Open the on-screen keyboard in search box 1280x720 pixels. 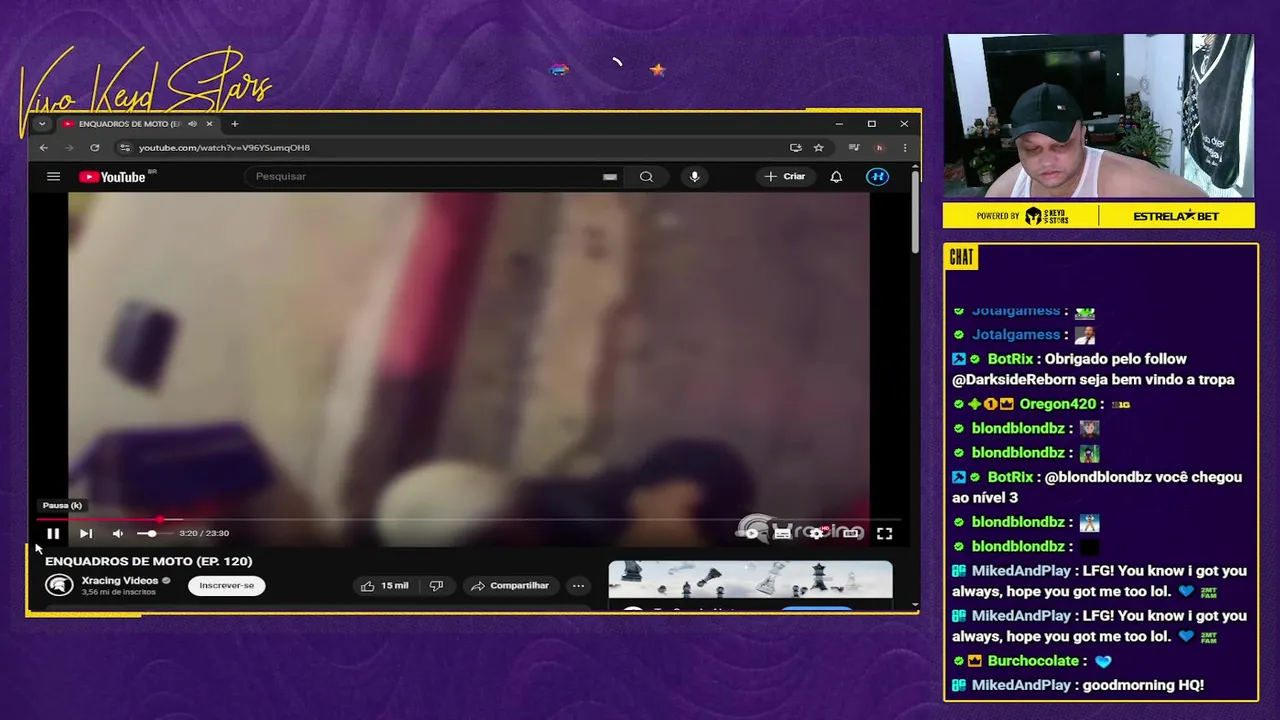click(609, 176)
